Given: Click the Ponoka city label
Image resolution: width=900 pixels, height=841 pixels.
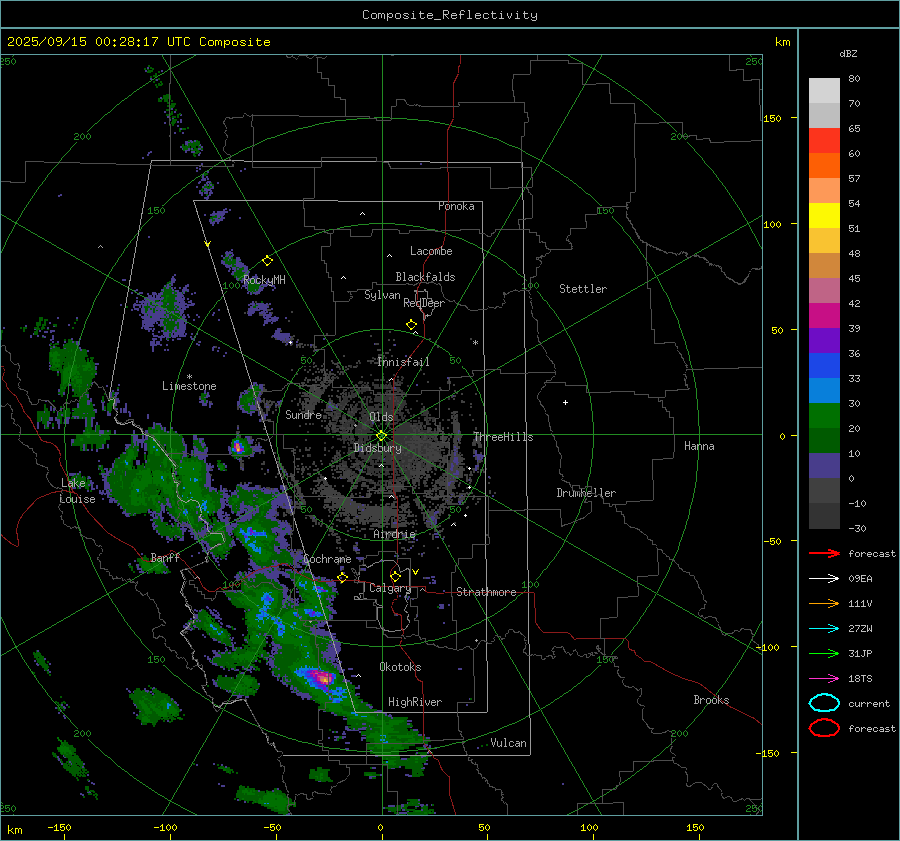Looking at the screenshot, I should (x=456, y=206).
